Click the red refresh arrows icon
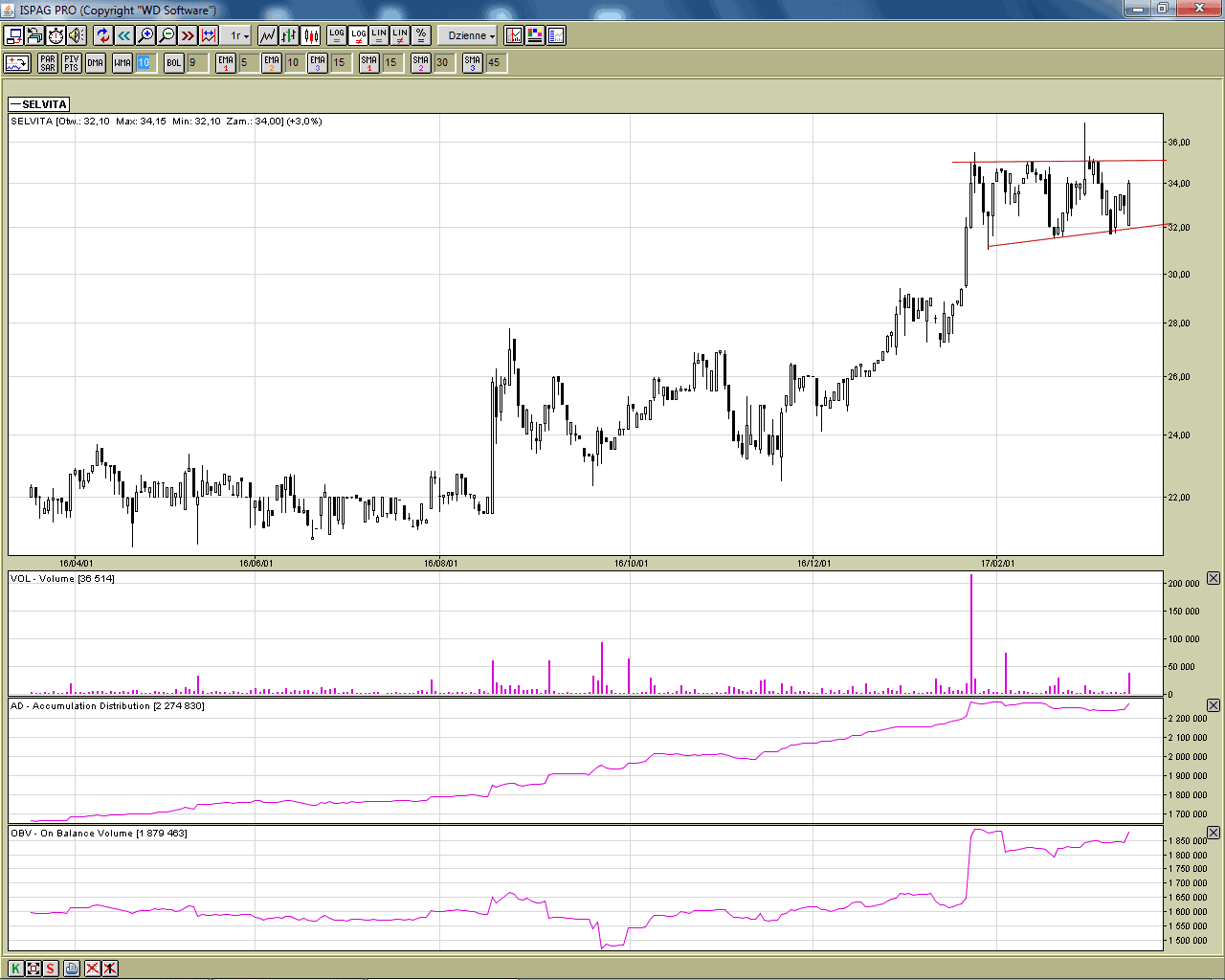The image size is (1225, 980). (x=102, y=35)
